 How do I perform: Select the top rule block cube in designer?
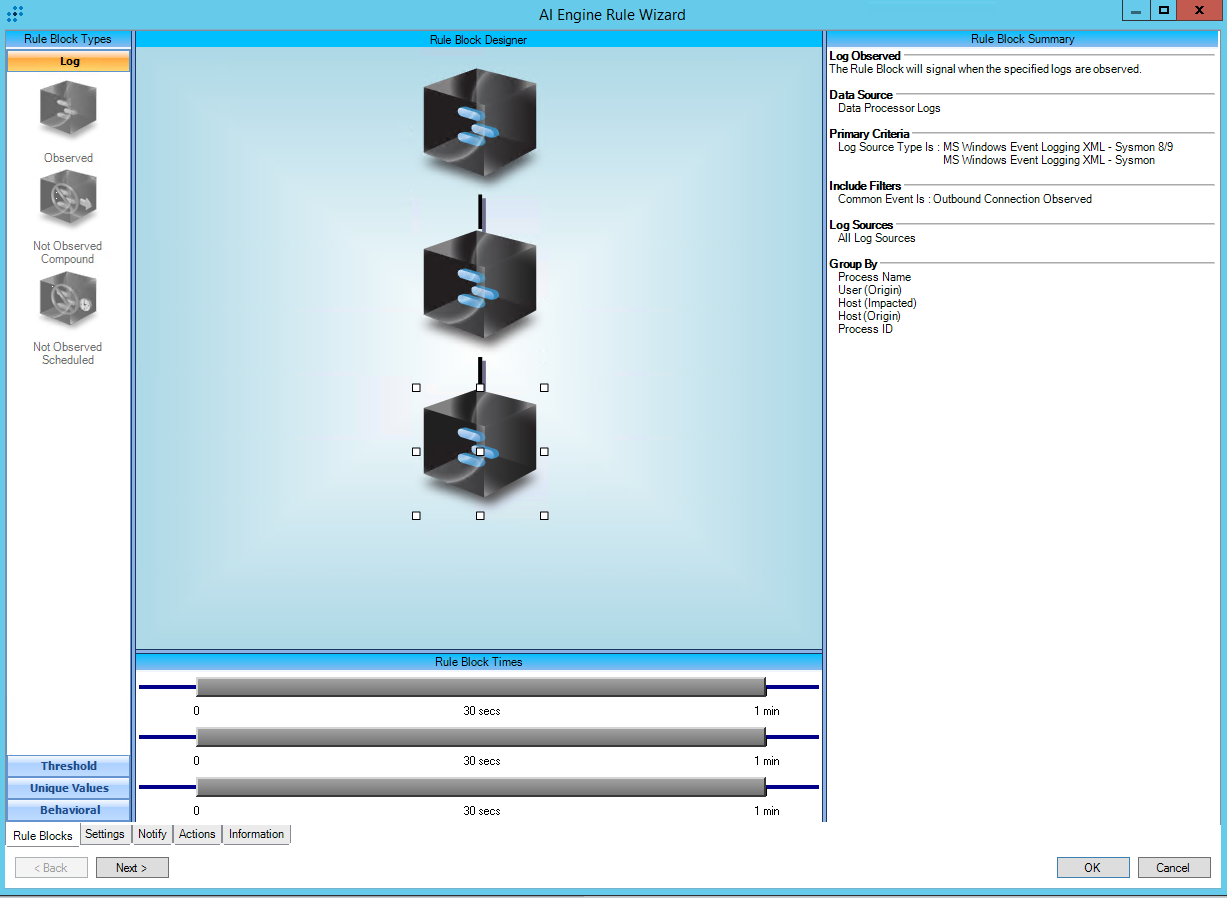click(x=480, y=123)
